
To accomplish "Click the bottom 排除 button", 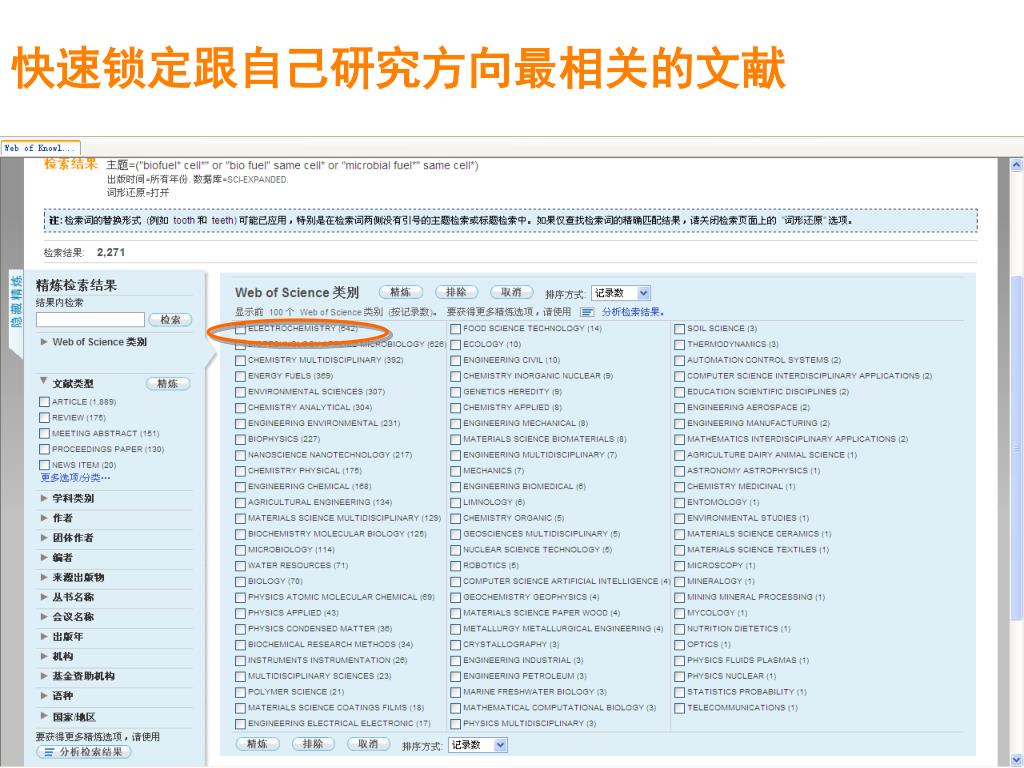I will (x=313, y=744).
